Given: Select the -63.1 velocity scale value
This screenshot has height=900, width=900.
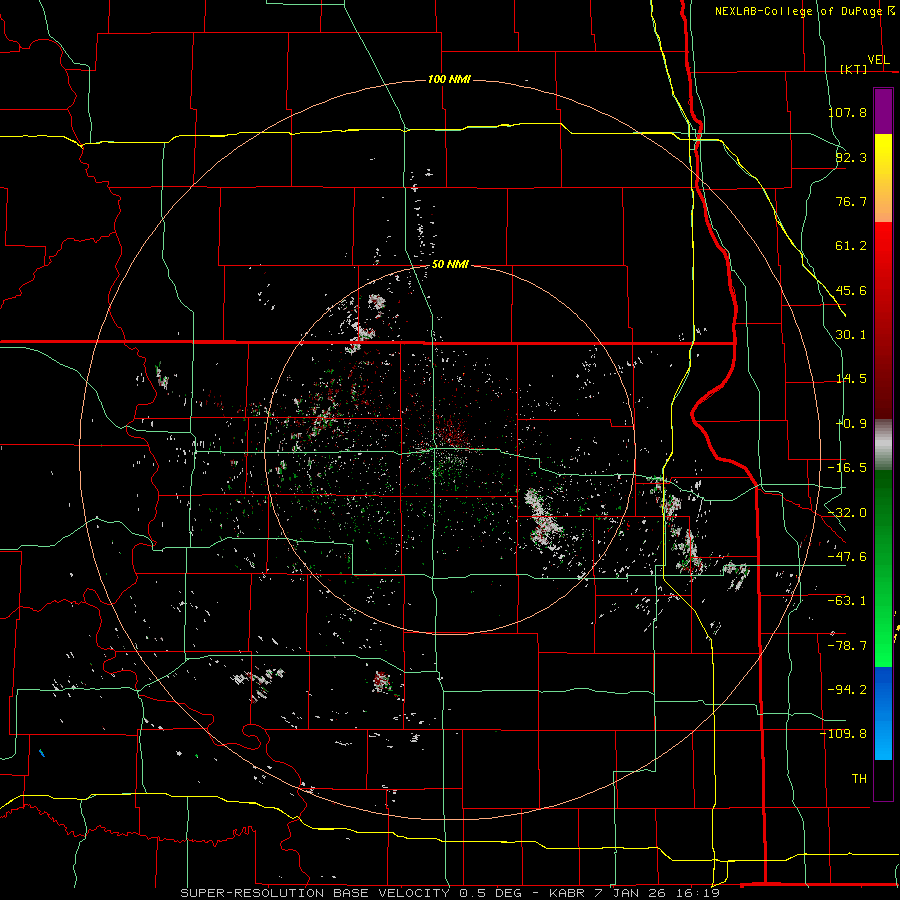Looking at the screenshot, I should point(847,601).
